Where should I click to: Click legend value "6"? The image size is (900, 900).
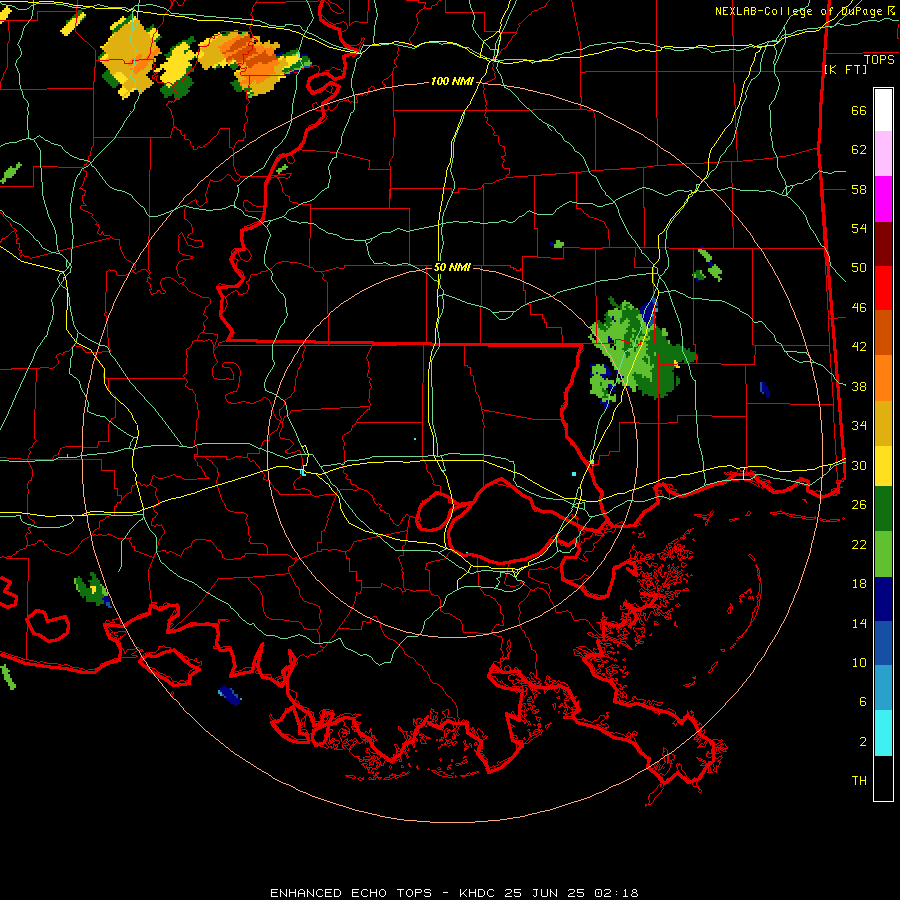point(863,701)
